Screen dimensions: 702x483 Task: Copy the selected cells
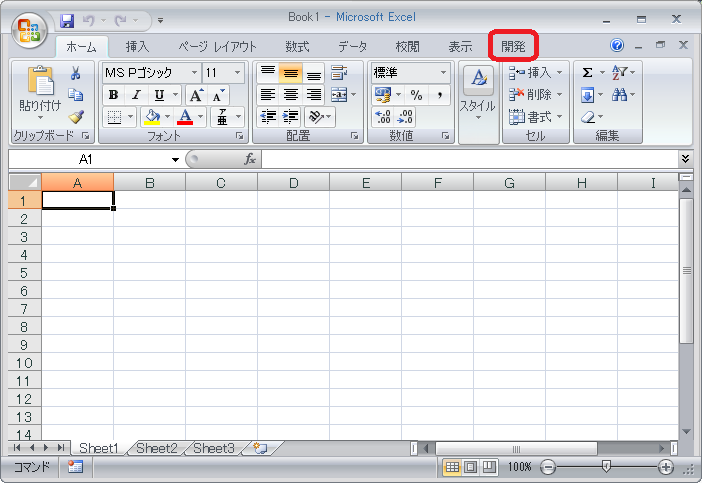point(76,95)
